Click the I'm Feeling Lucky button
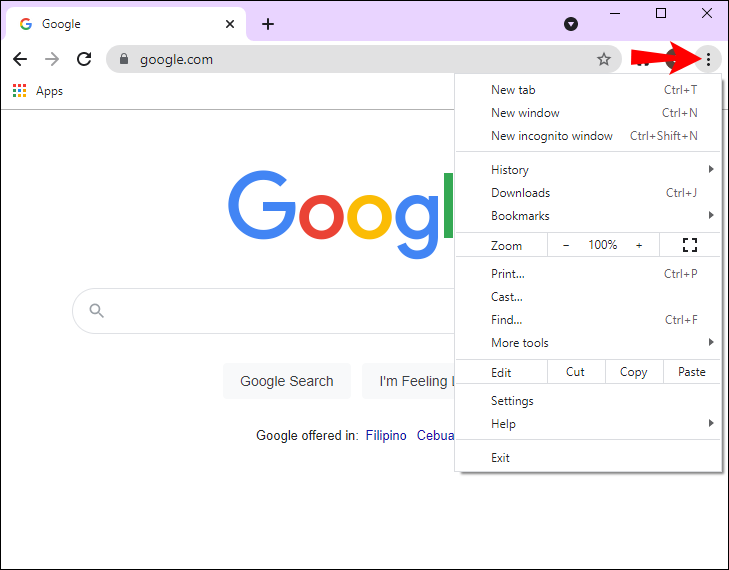The height and width of the screenshot is (570, 729). tap(408, 381)
